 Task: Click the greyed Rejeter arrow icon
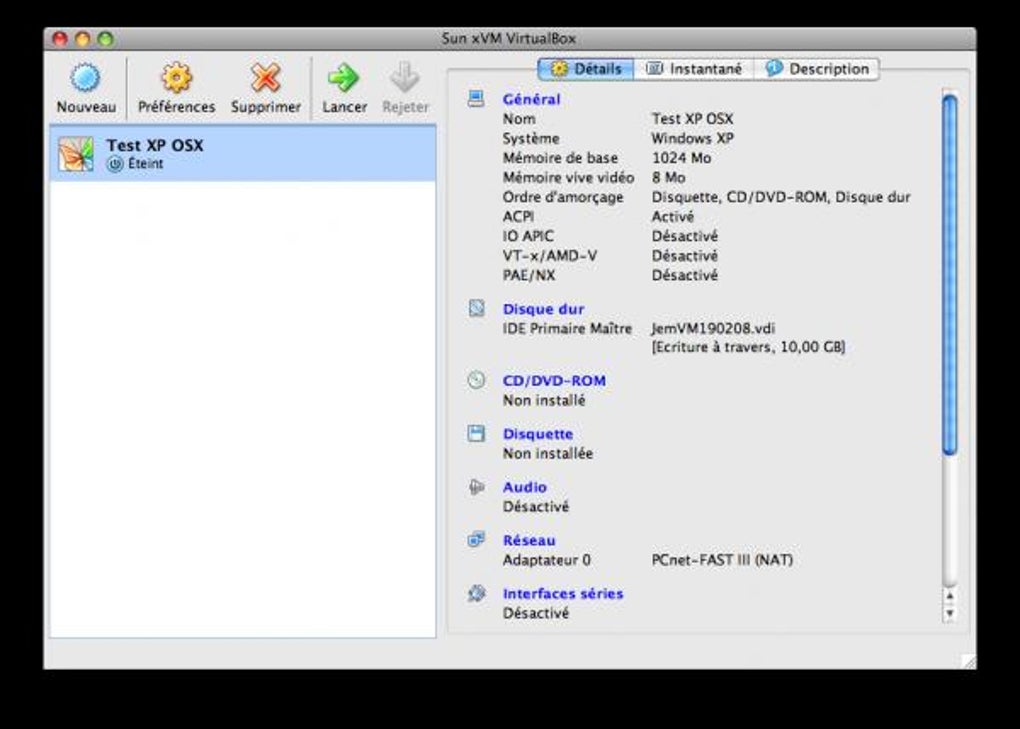click(x=405, y=78)
